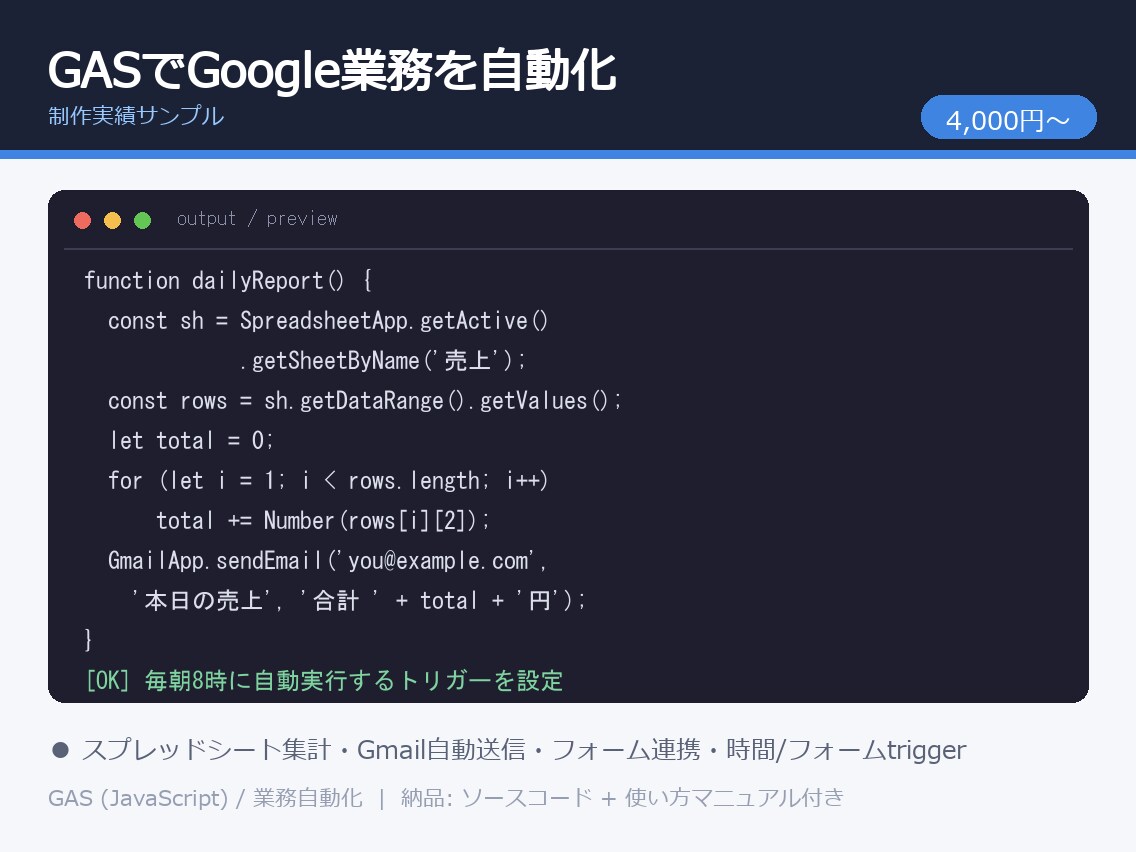Click the .getSheetByName('売上') line
1136x852 pixels.
383,360
